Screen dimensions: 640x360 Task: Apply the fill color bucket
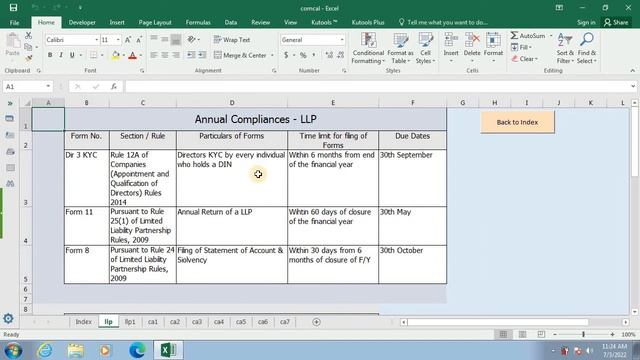tap(116, 55)
